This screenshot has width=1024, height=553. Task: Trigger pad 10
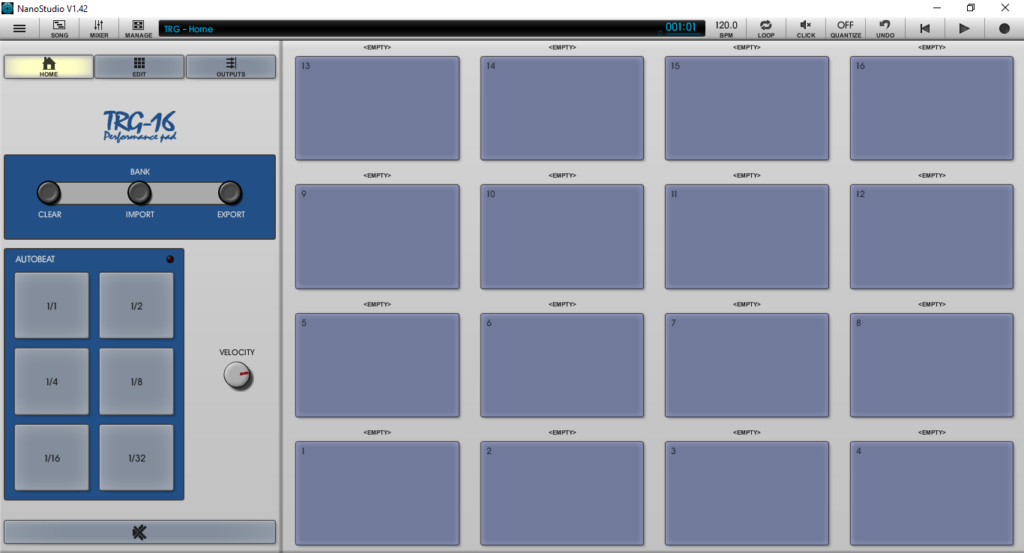pos(562,236)
